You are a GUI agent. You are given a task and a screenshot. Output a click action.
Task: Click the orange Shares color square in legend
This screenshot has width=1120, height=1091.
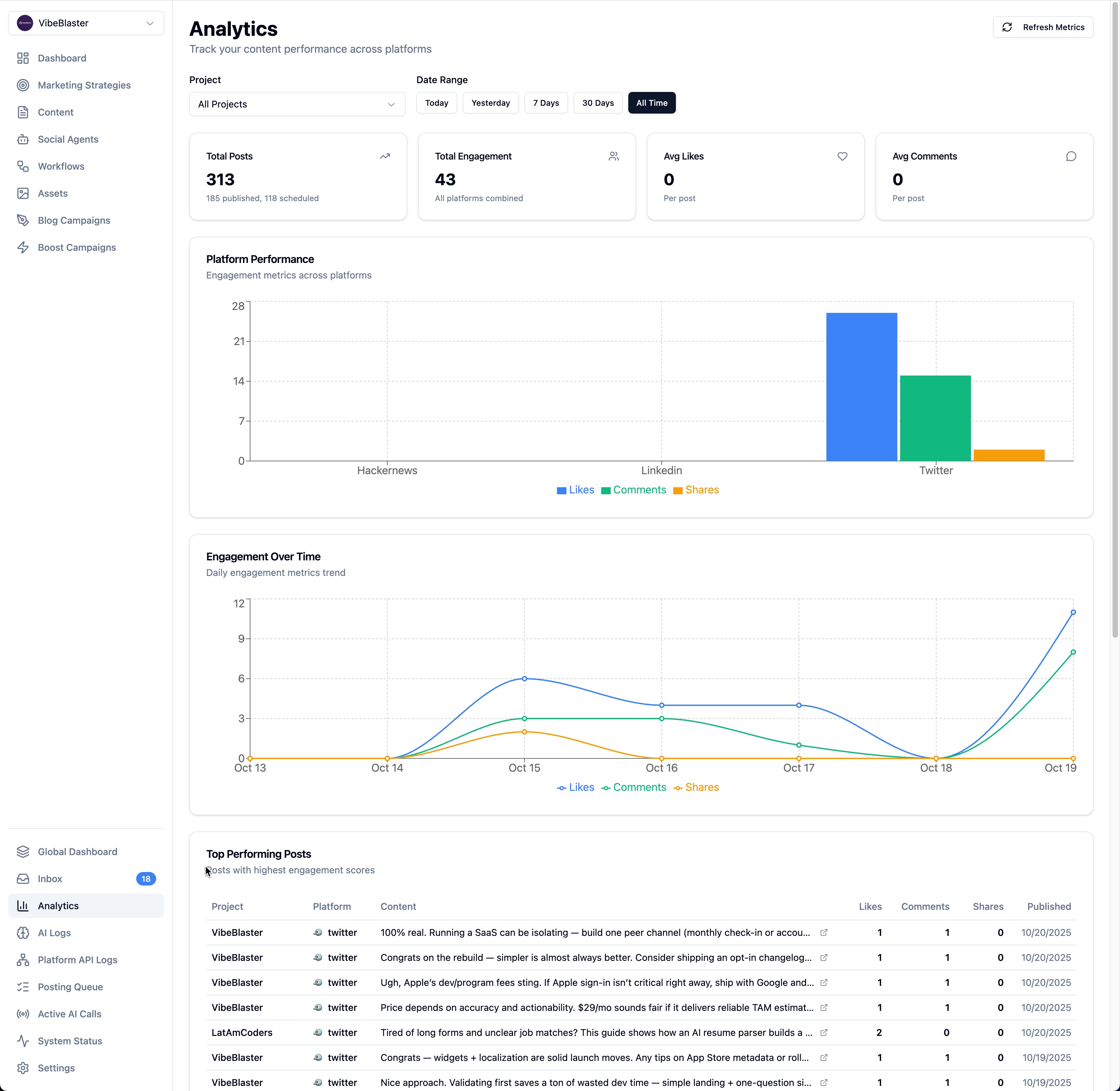(x=678, y=490)
